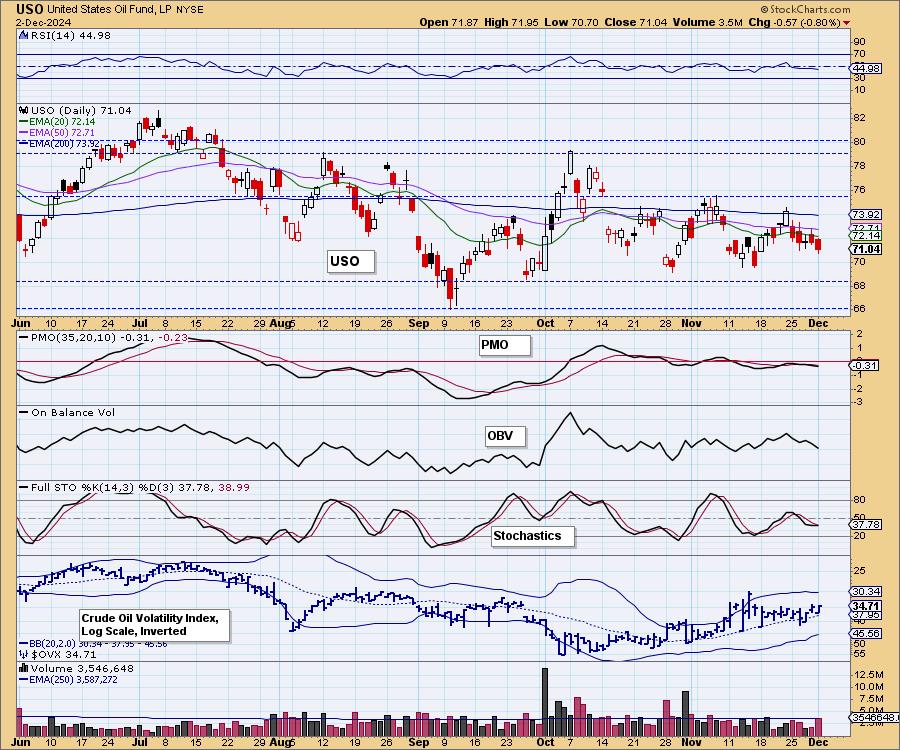Click the candlestick icon beside USO (Daily)
Screen dimensions: 900x750
click(24, 110)
